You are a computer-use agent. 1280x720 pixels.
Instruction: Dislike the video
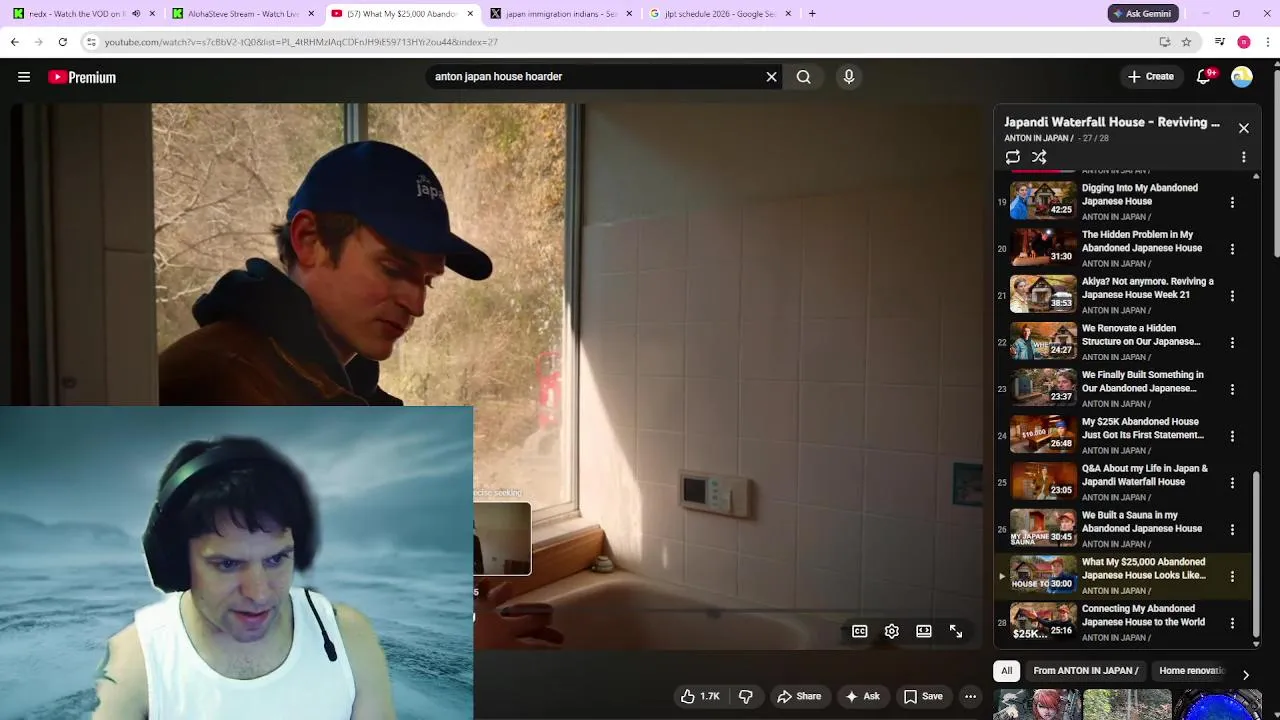click(745, 696)
